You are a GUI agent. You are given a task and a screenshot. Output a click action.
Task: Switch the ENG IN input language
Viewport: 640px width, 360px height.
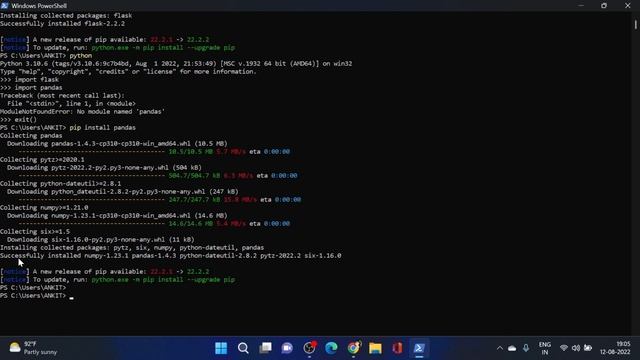pyautogui.click(x=544, y=348)
